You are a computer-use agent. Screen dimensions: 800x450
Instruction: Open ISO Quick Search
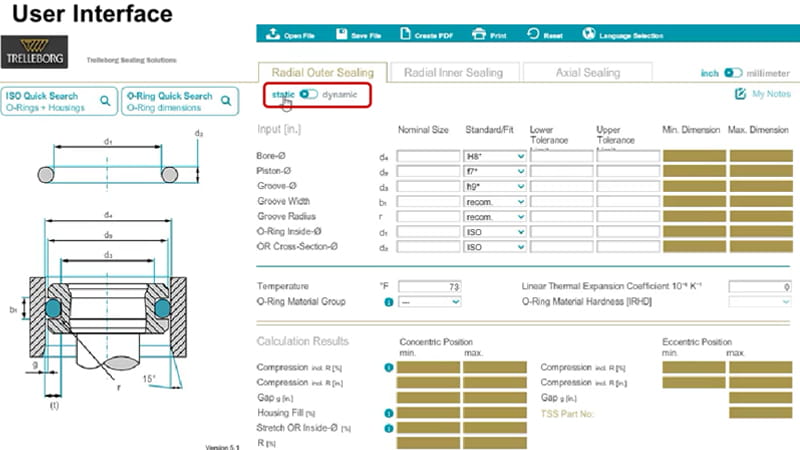[x=59, y=102]
